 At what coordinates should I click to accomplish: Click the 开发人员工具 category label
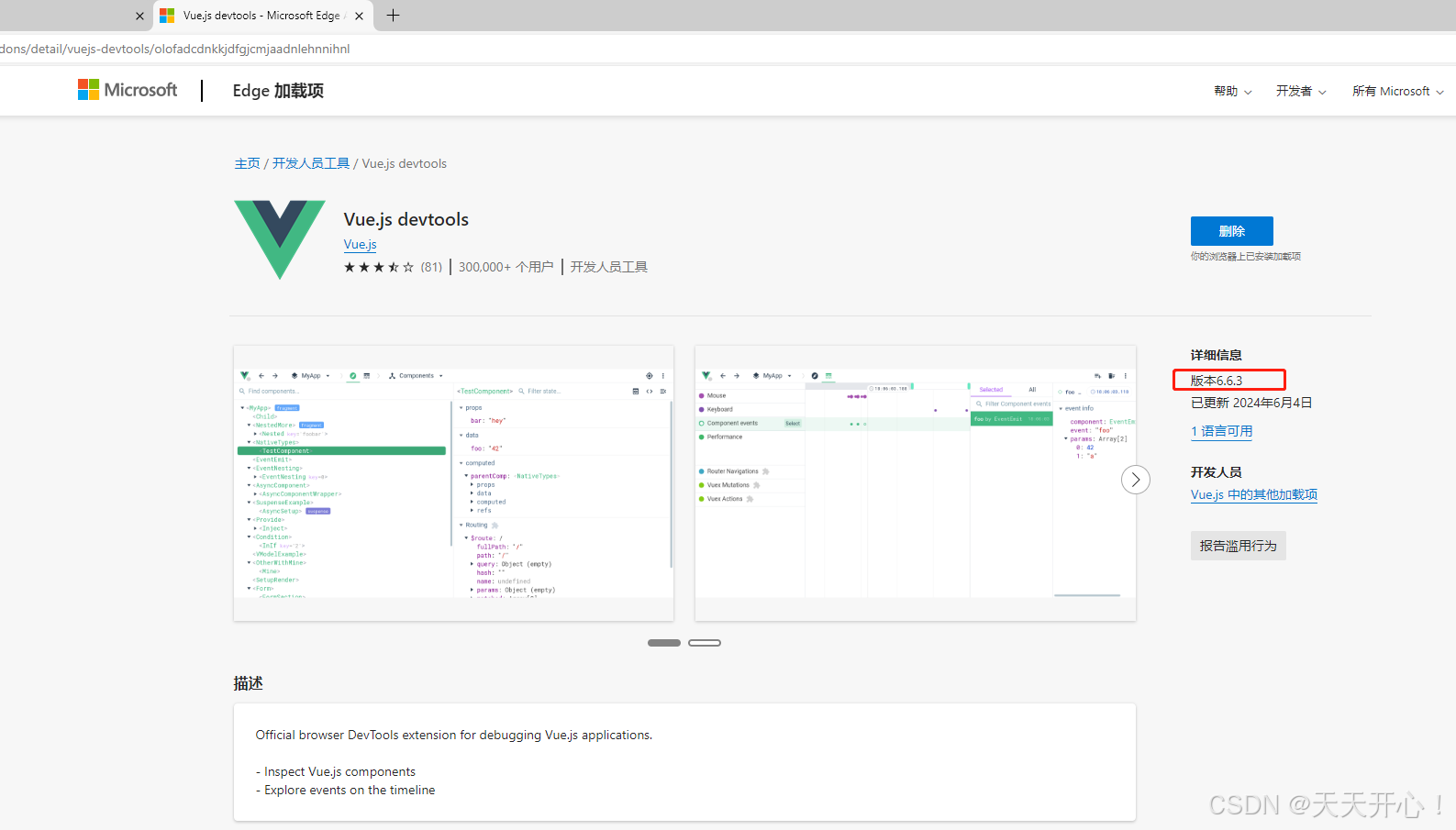tap(609, 267)
